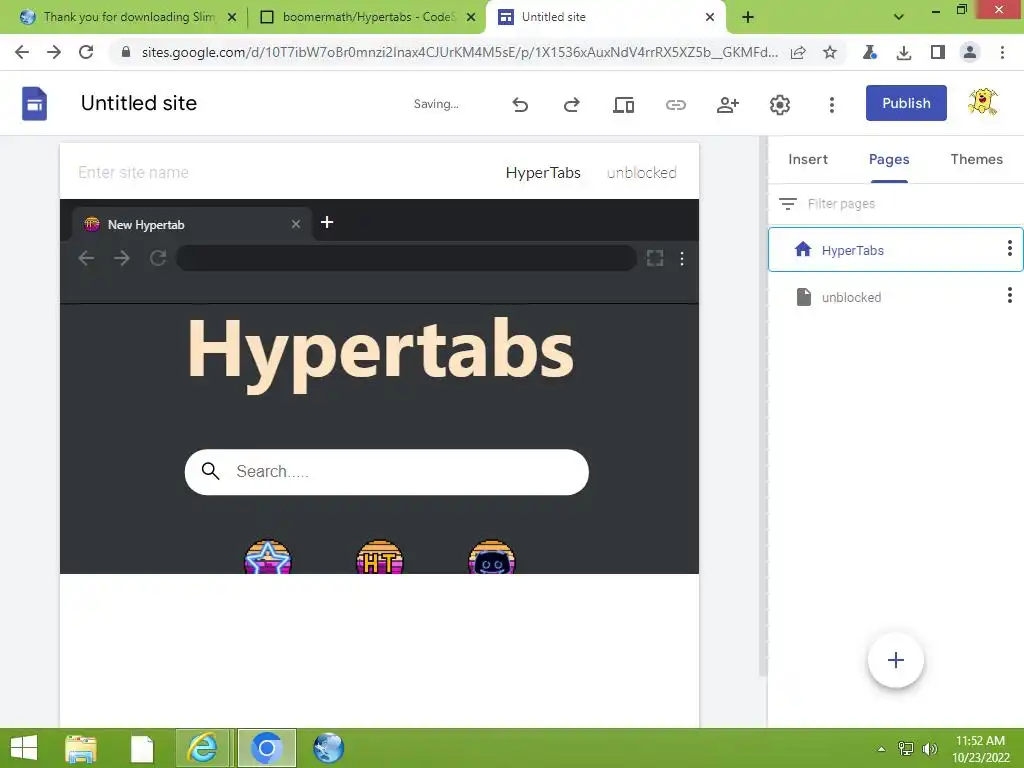Open Chrome three-dot menu

[x=1002, y=52]
